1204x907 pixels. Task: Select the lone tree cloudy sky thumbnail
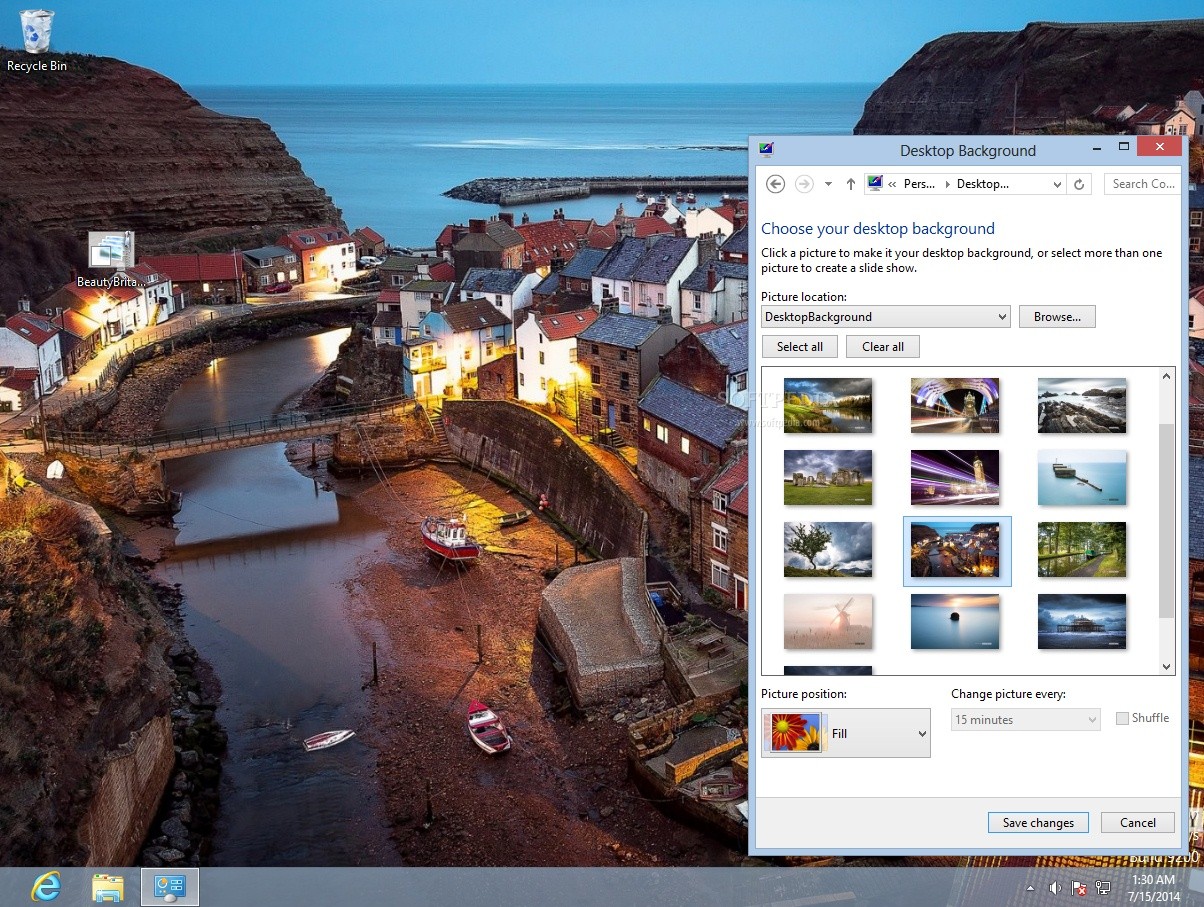coord(828,549)
